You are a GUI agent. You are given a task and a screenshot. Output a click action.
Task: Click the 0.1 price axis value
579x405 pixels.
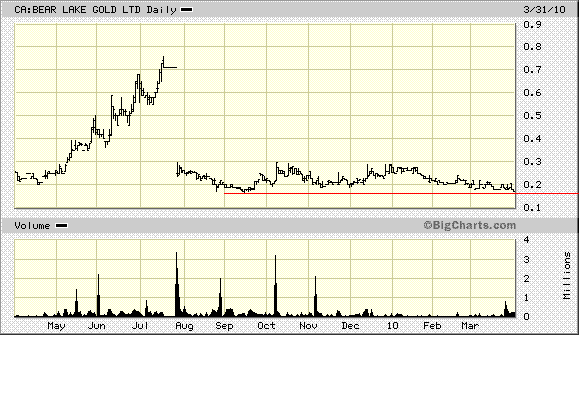coord(532,208)
